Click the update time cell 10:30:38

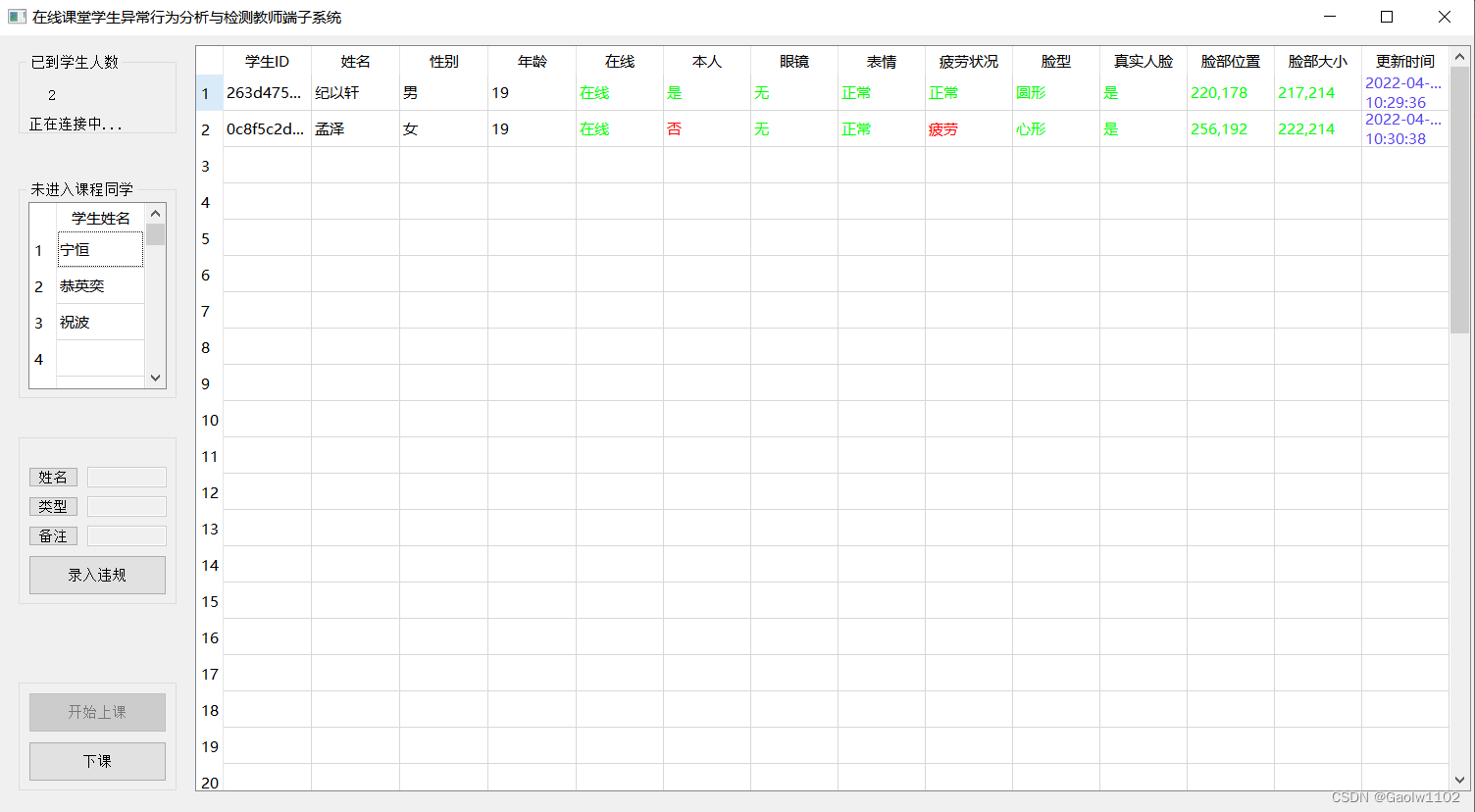pyautogui.click(x=1405, y=129)
